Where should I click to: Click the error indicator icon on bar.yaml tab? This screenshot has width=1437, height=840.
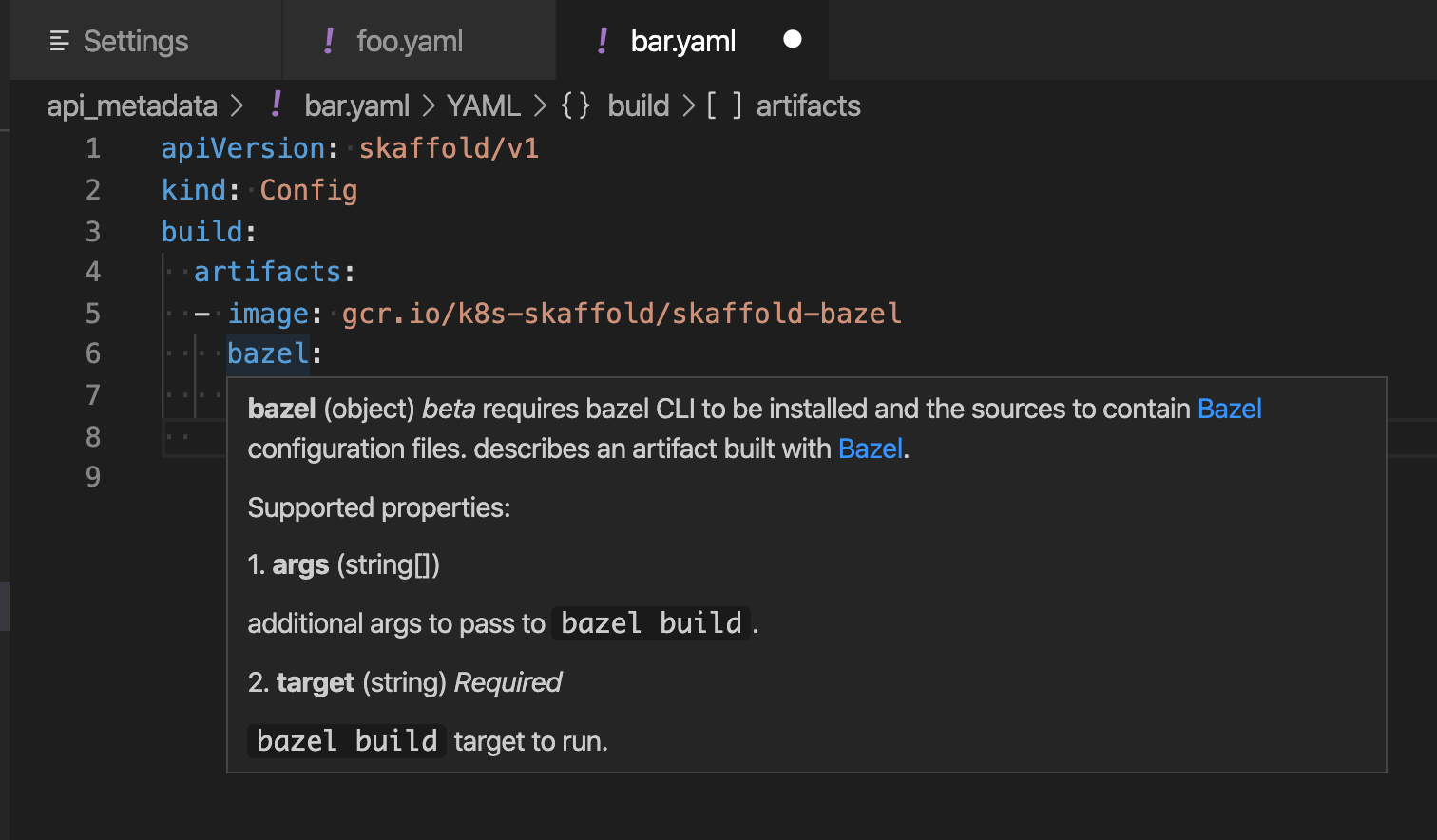(603, 40)
